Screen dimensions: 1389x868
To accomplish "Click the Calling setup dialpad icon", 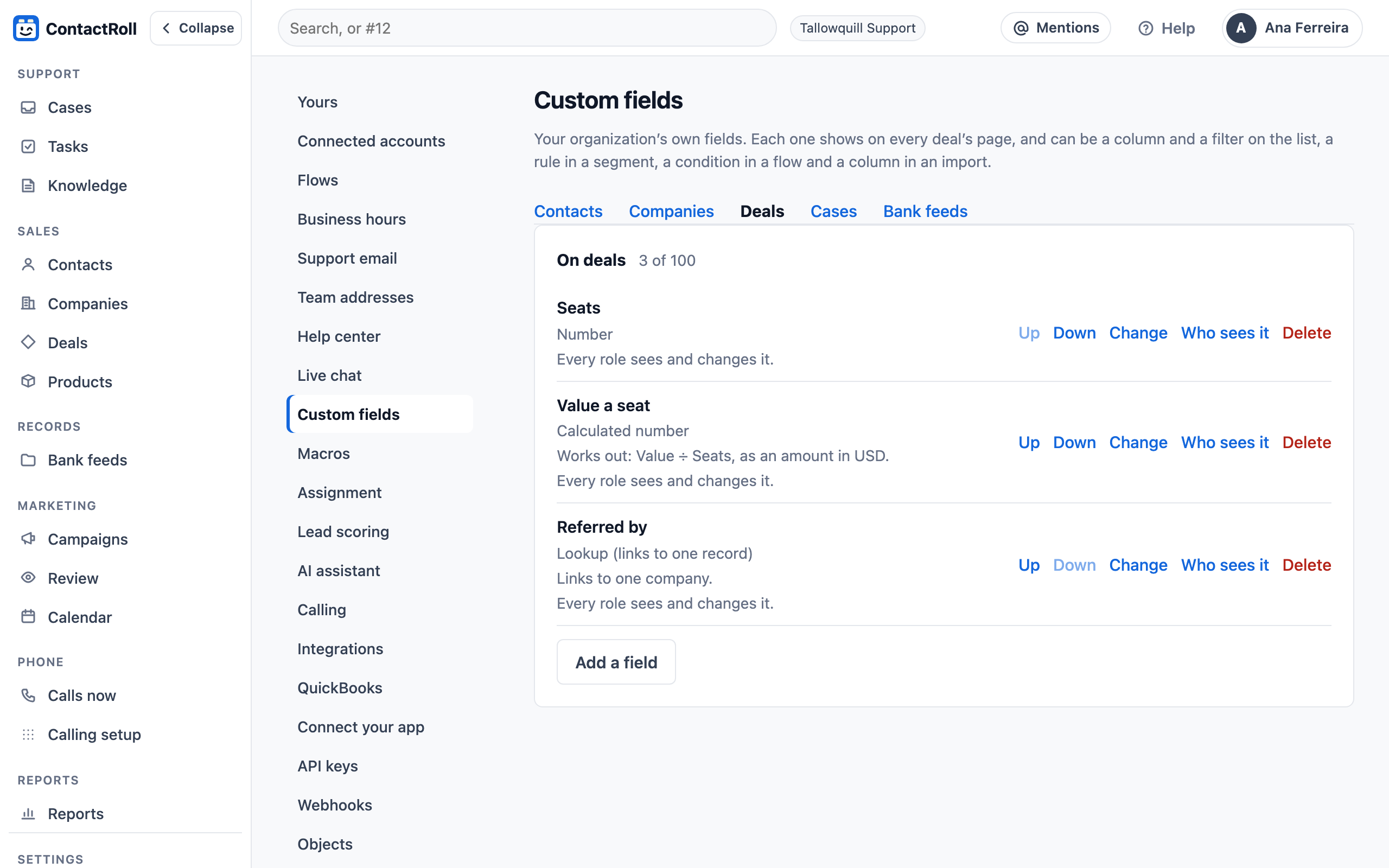I will pyautogui.click(x=28, y=734).
